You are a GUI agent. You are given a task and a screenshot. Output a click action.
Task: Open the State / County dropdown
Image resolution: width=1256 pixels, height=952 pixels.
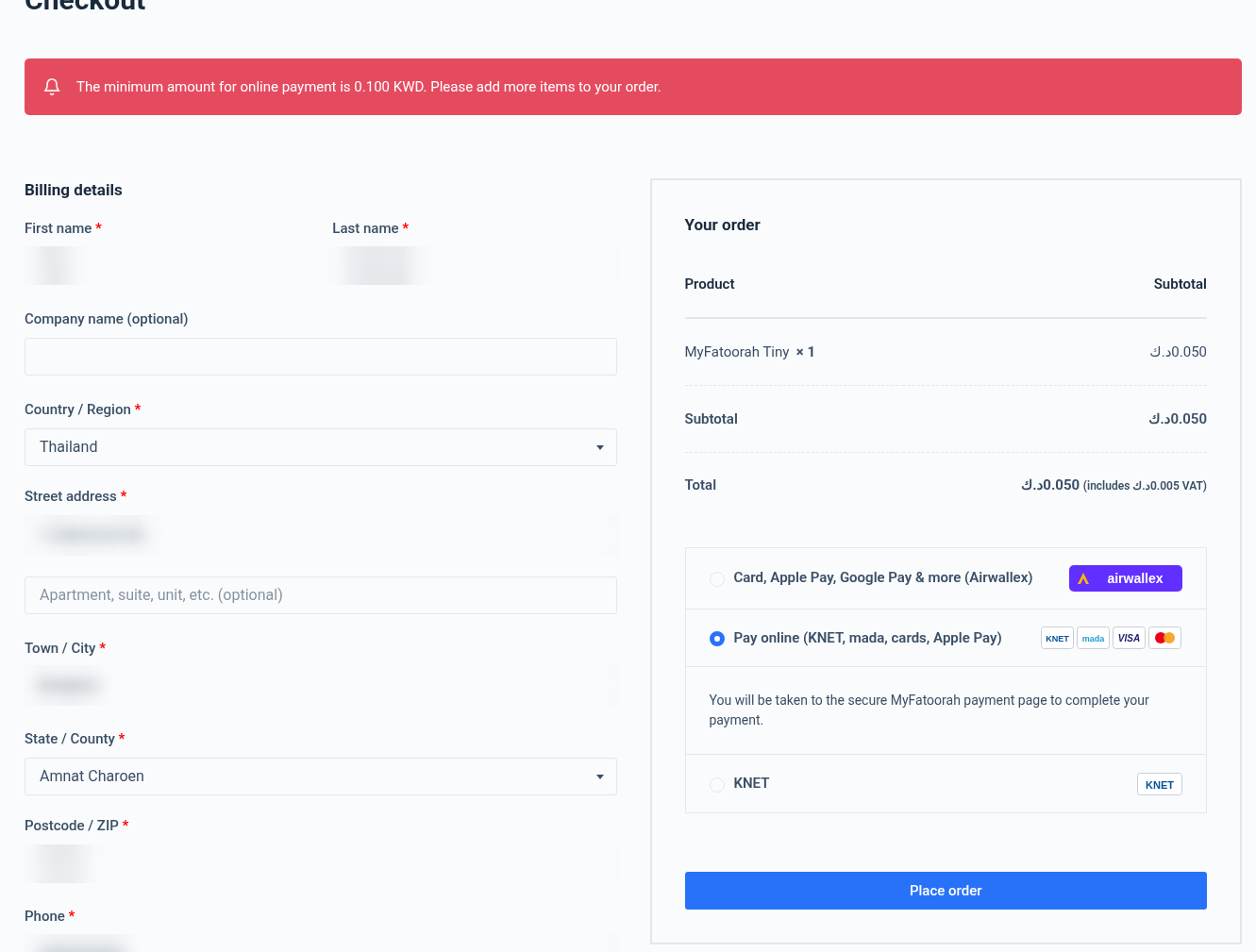click(321, 777)
